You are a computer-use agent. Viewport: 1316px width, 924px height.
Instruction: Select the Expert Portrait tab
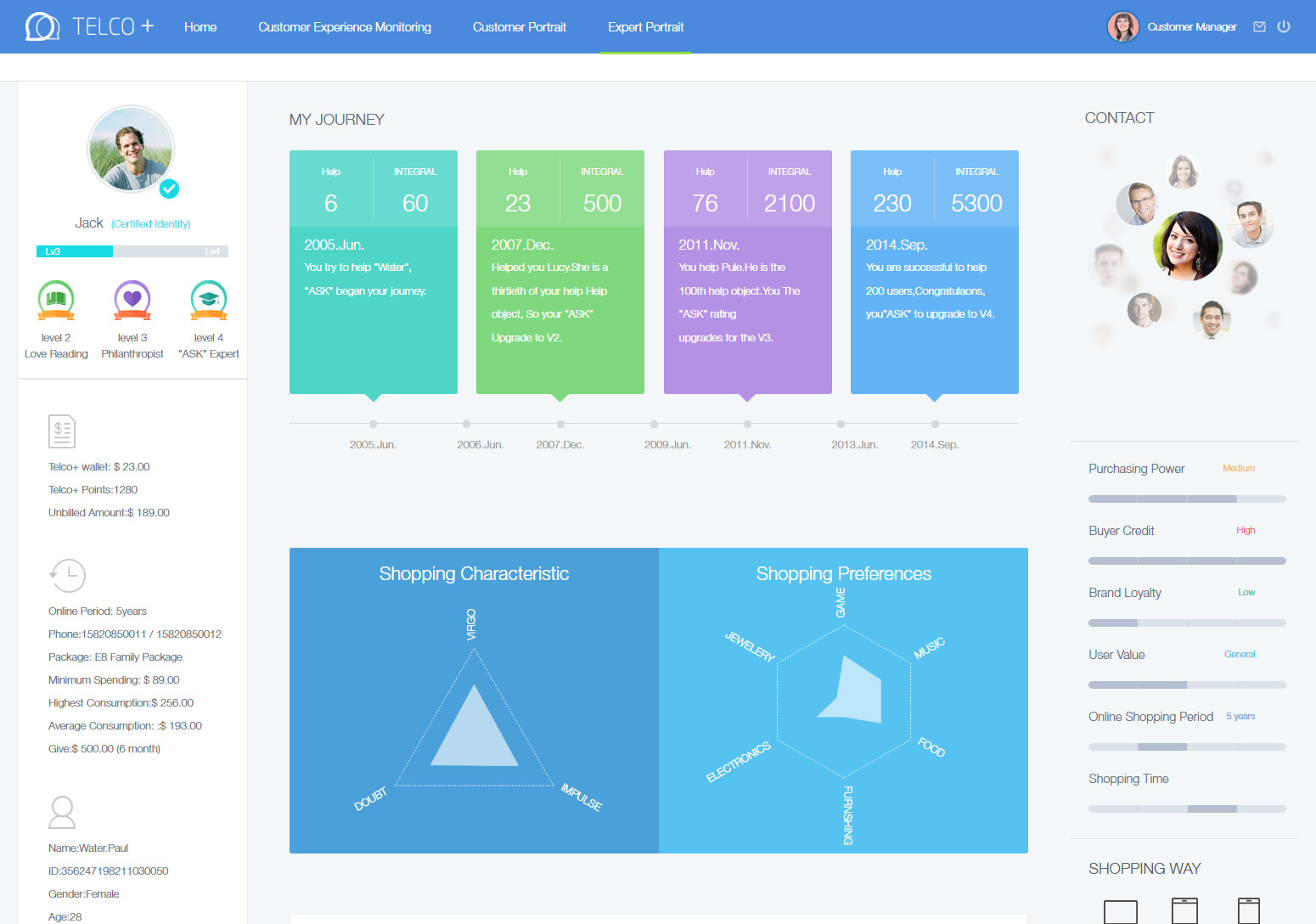pyautogui.click(x=645, y=27)
